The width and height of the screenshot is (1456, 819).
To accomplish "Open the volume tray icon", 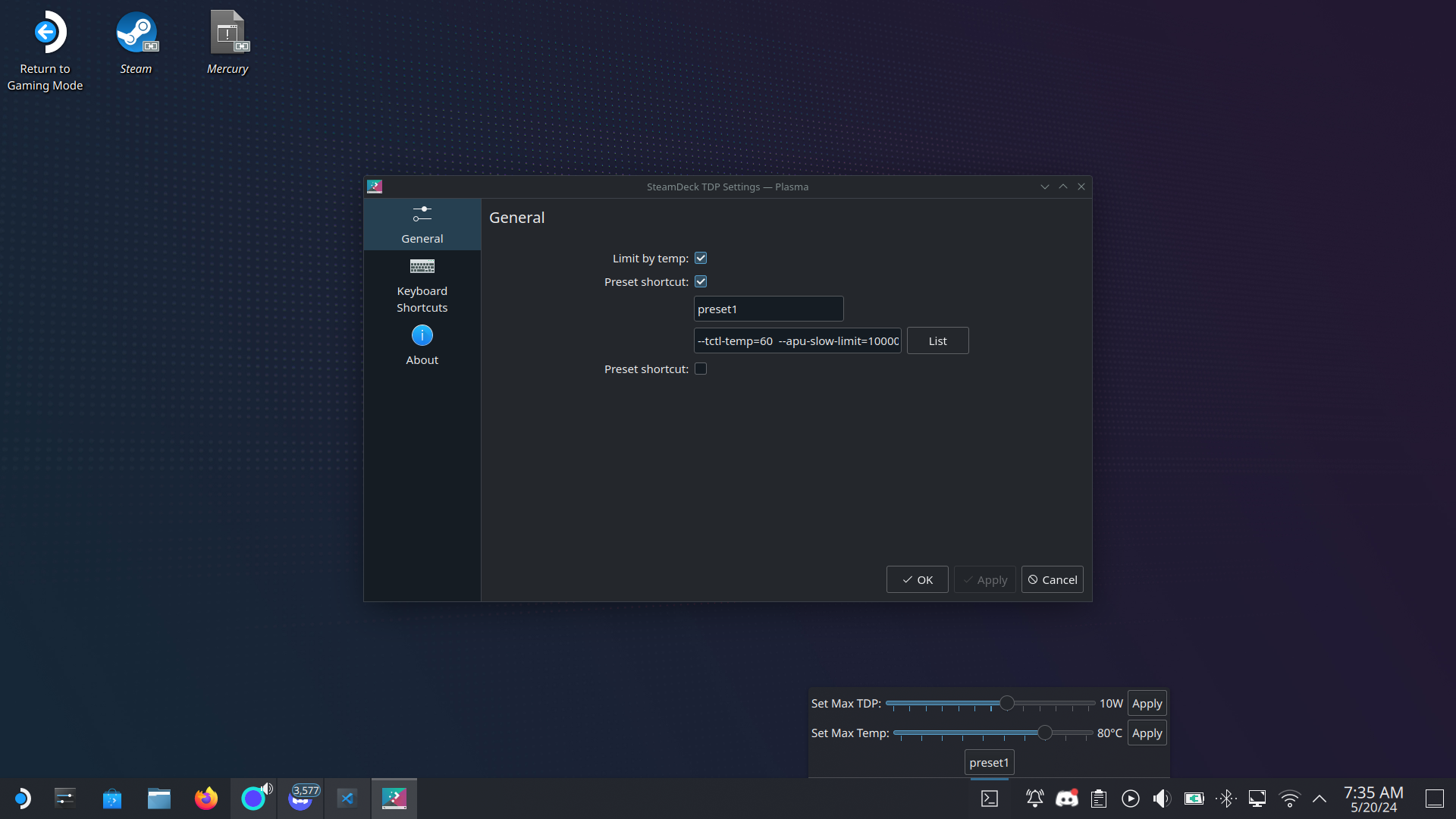I will click(1161, 799).
